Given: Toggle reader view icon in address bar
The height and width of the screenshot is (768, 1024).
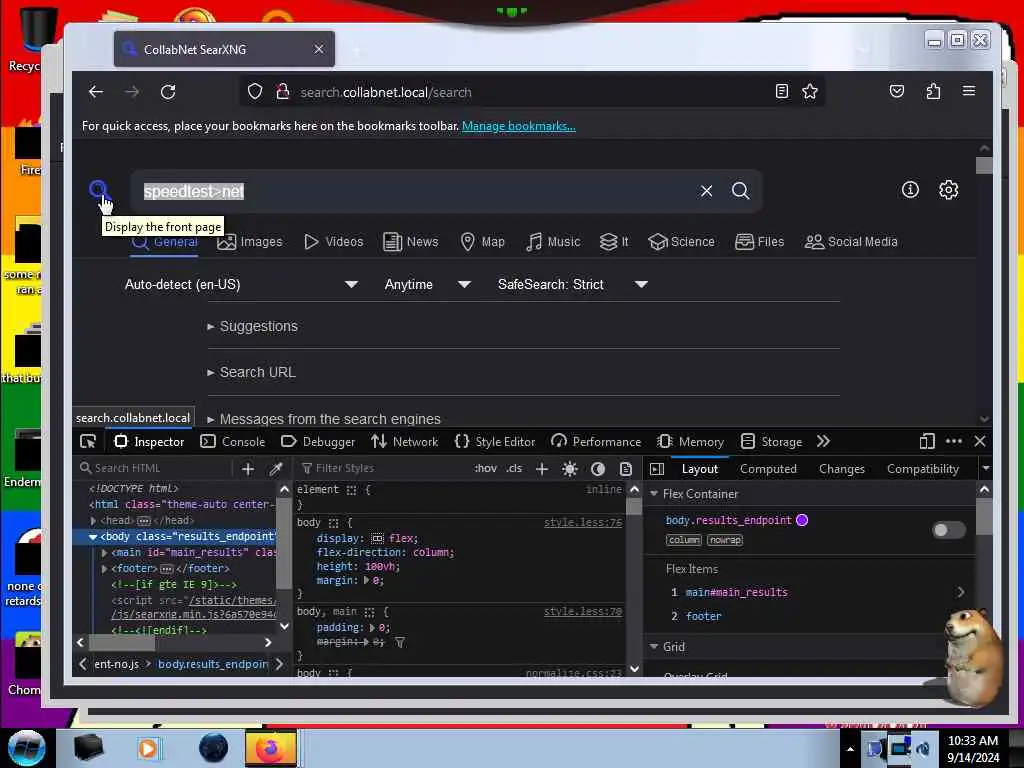Looking at the screenshot, I should click(782, 91).
